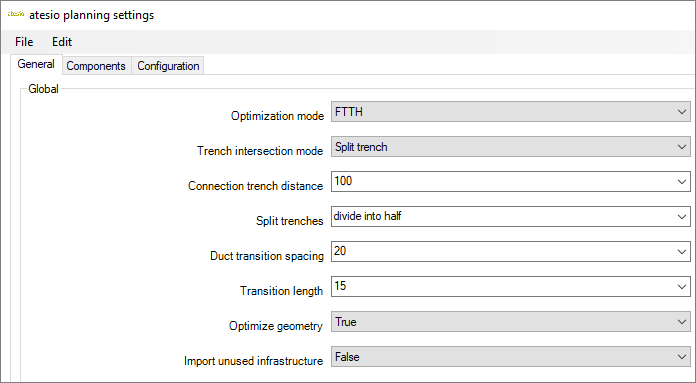Expand the Duct transition spacing arrow
Screen dimensions: 696x383
click(682, 252)
